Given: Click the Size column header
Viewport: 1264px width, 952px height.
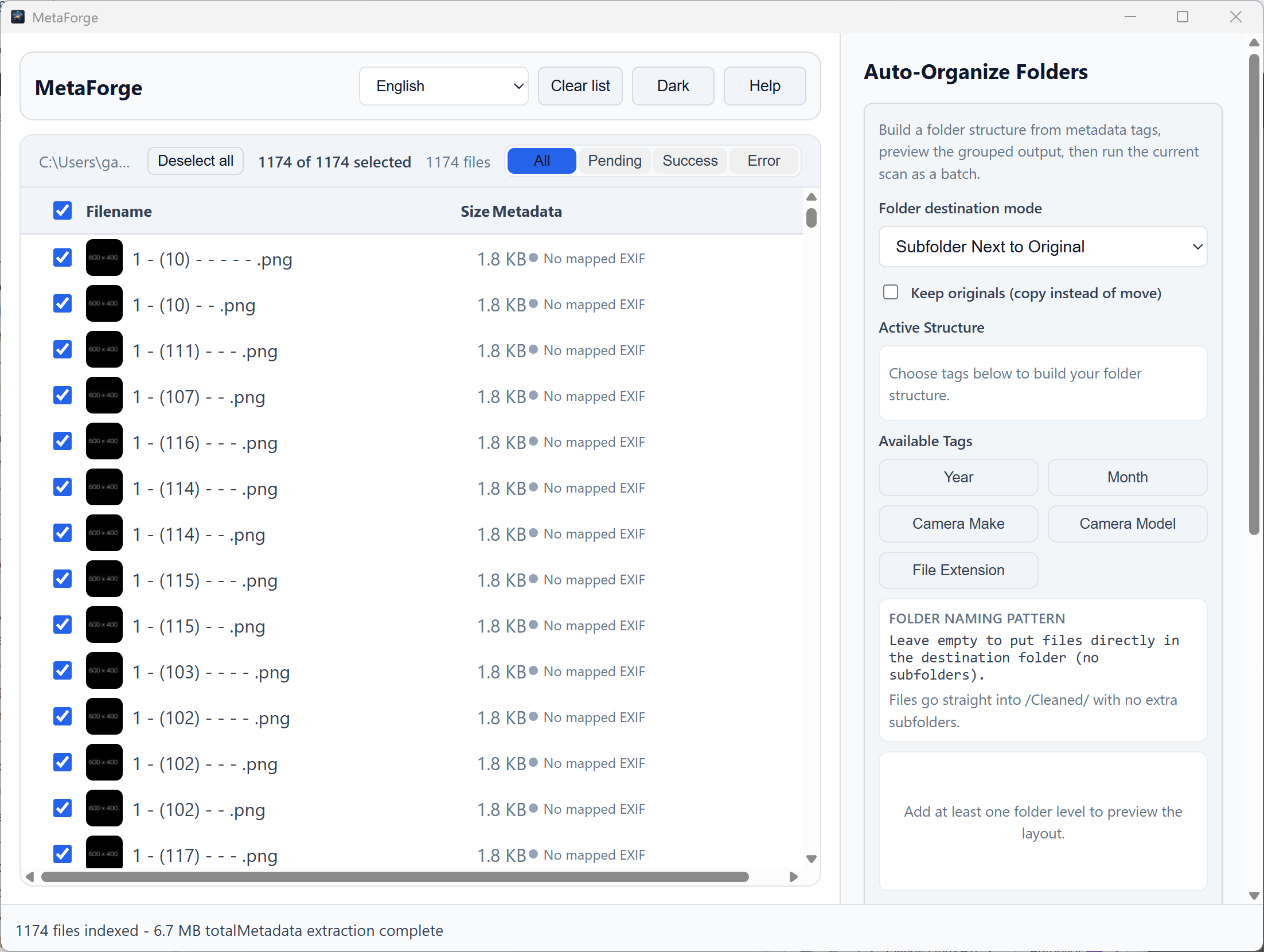Looking at the screenshot, I should (475, 212).
